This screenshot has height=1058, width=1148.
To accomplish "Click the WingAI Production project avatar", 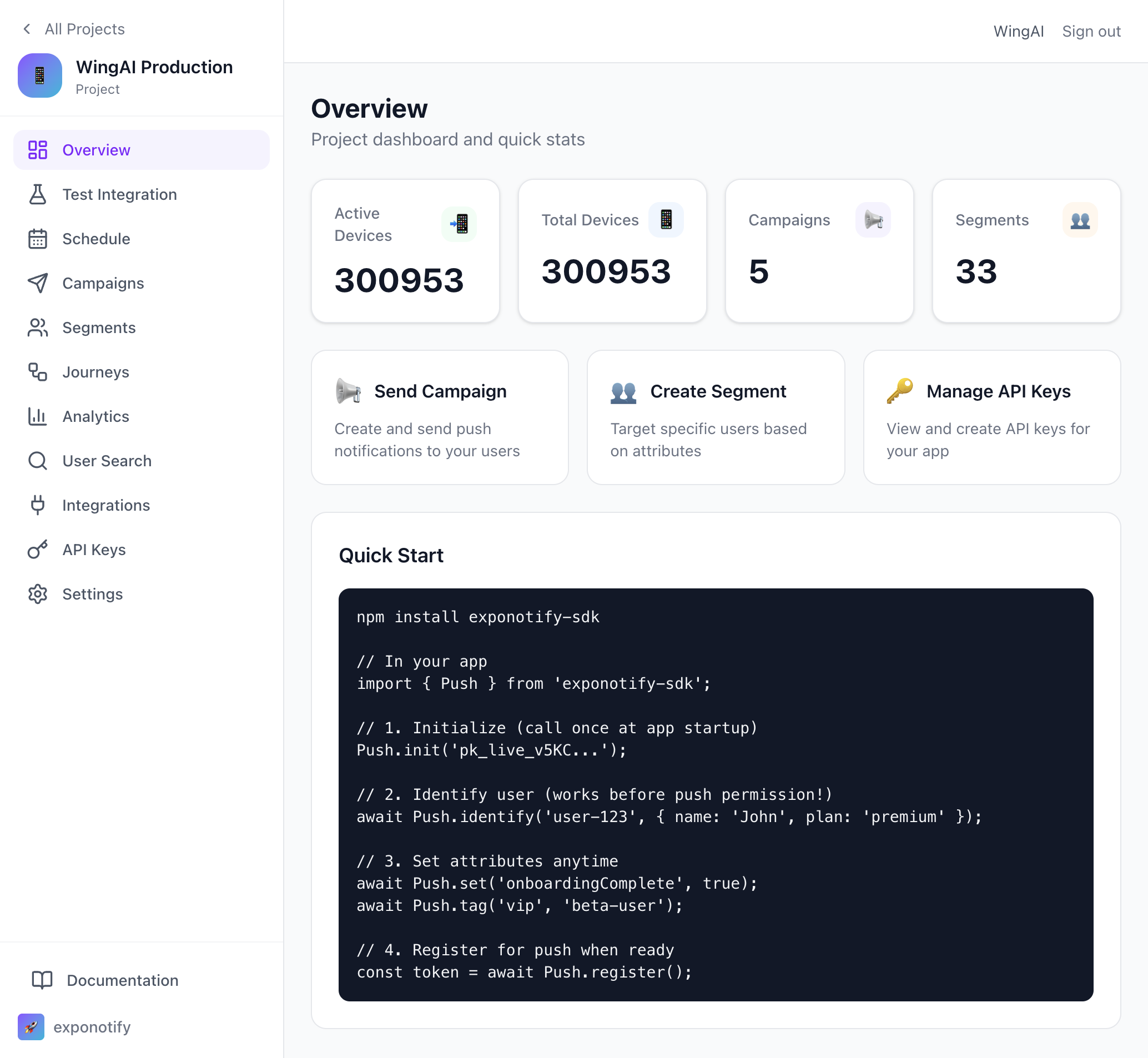I will 39,75.
